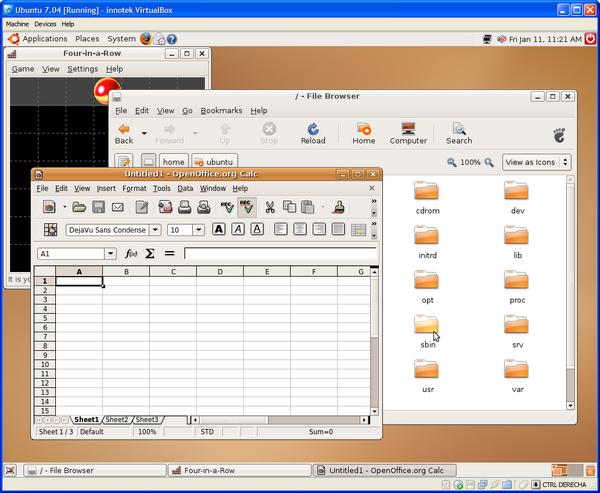Open the Format menu in Calc
Viewport: 600px width, 493px height.
pyautogui.click(x=134, y=188)
